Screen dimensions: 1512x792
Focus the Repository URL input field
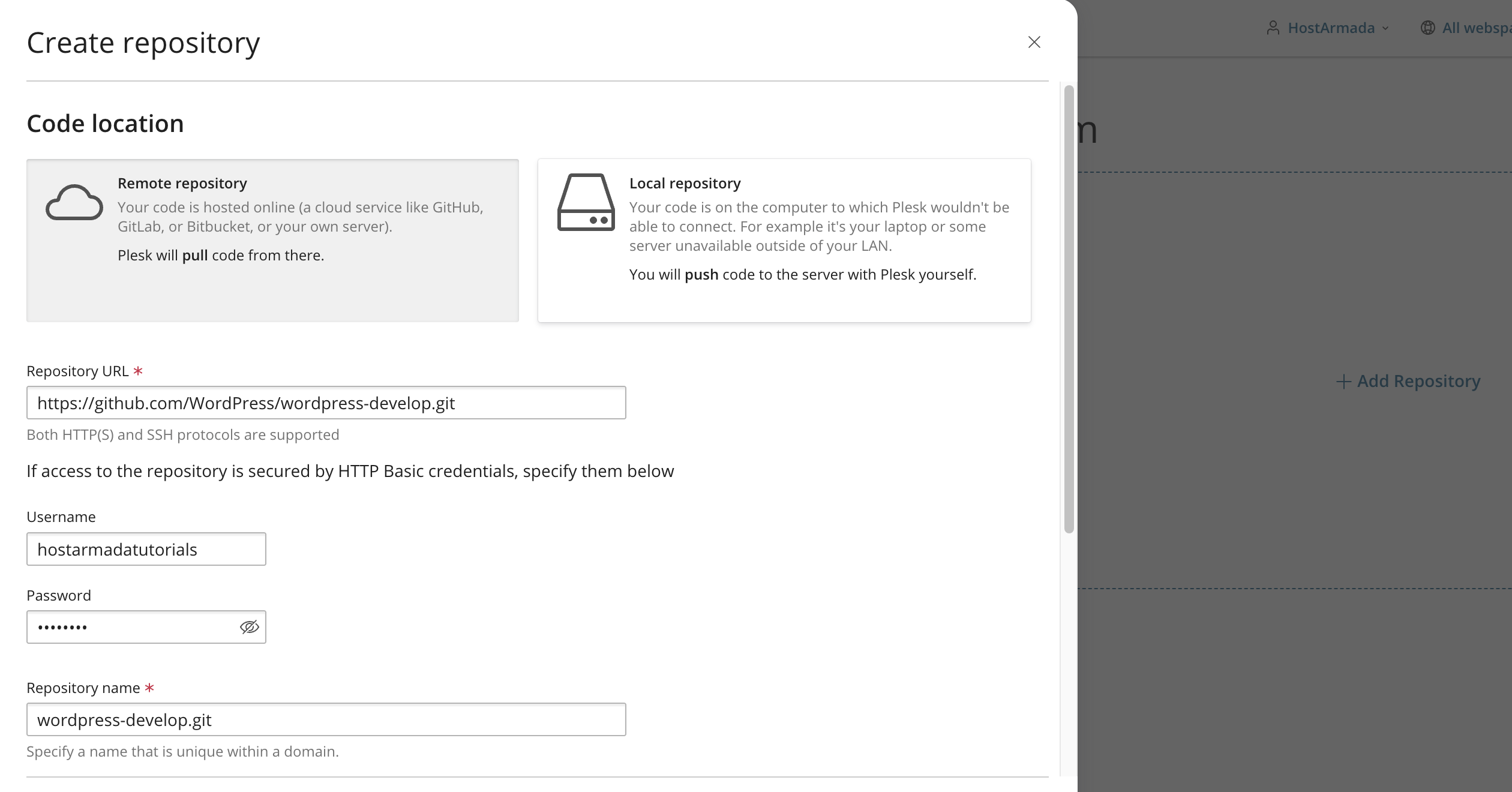(x=326, y=403)
